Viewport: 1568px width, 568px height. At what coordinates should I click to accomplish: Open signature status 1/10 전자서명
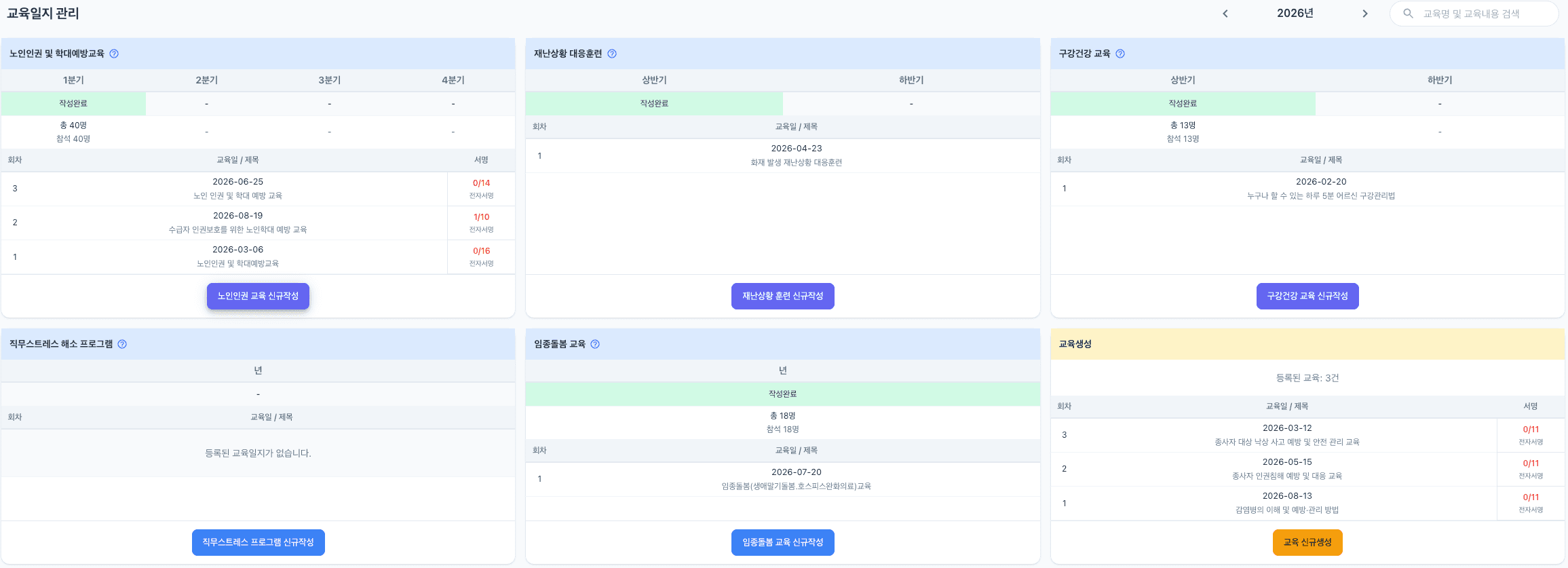[481, 223]
